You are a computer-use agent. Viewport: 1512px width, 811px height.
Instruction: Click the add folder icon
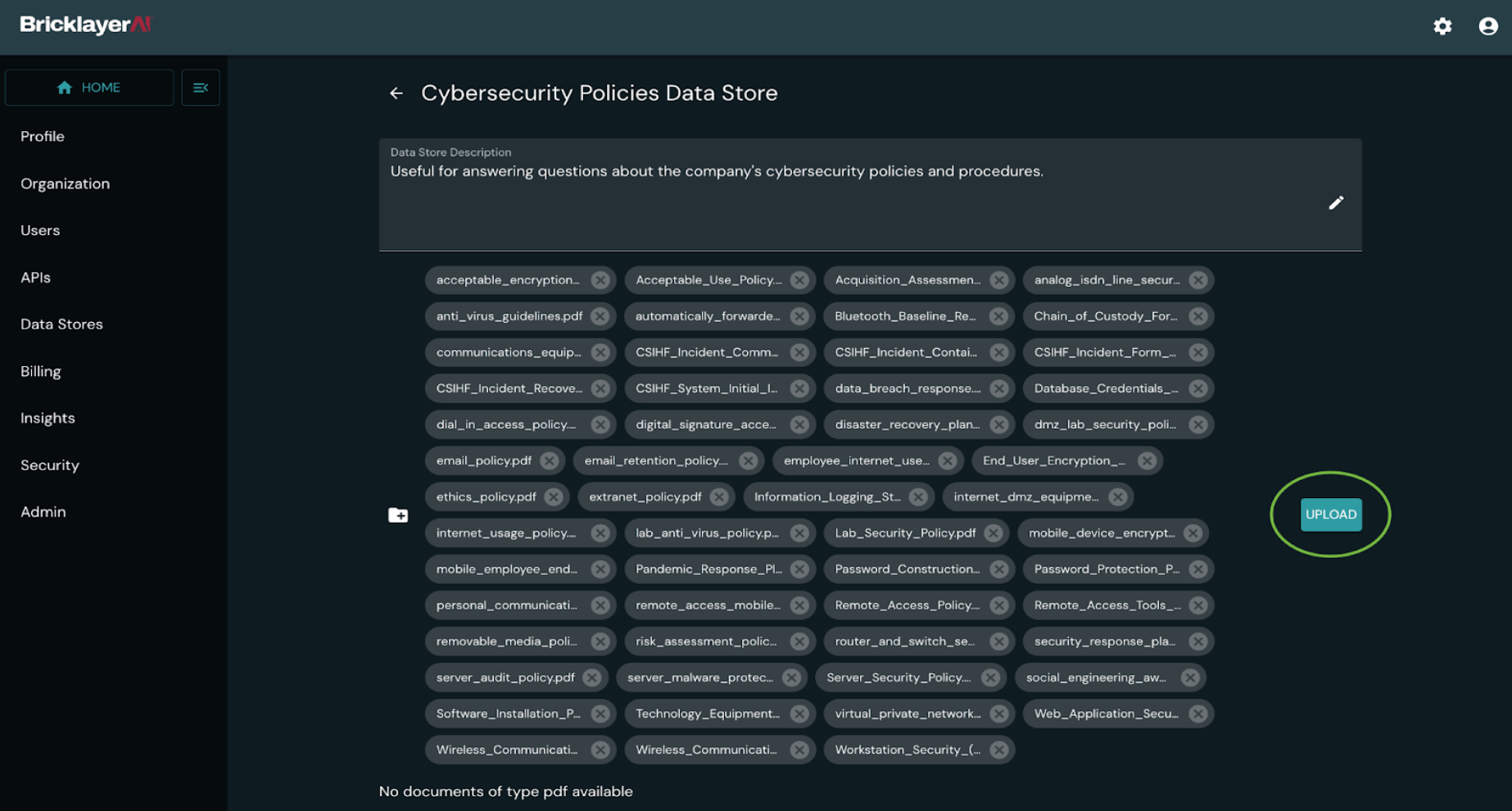click(398, 514)
